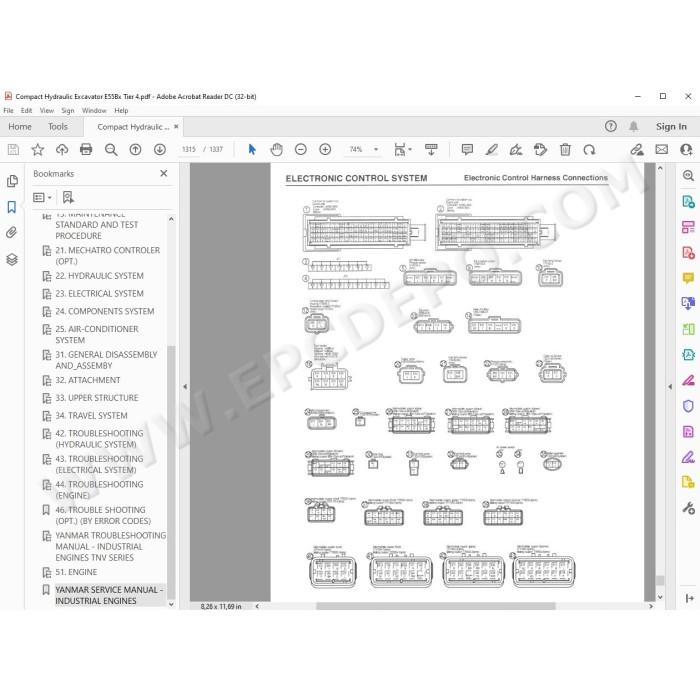The image size is (700, 700).
Task: Open bookmark 22. HYDRAULIC SYSTEM
Action: point(100,276)
